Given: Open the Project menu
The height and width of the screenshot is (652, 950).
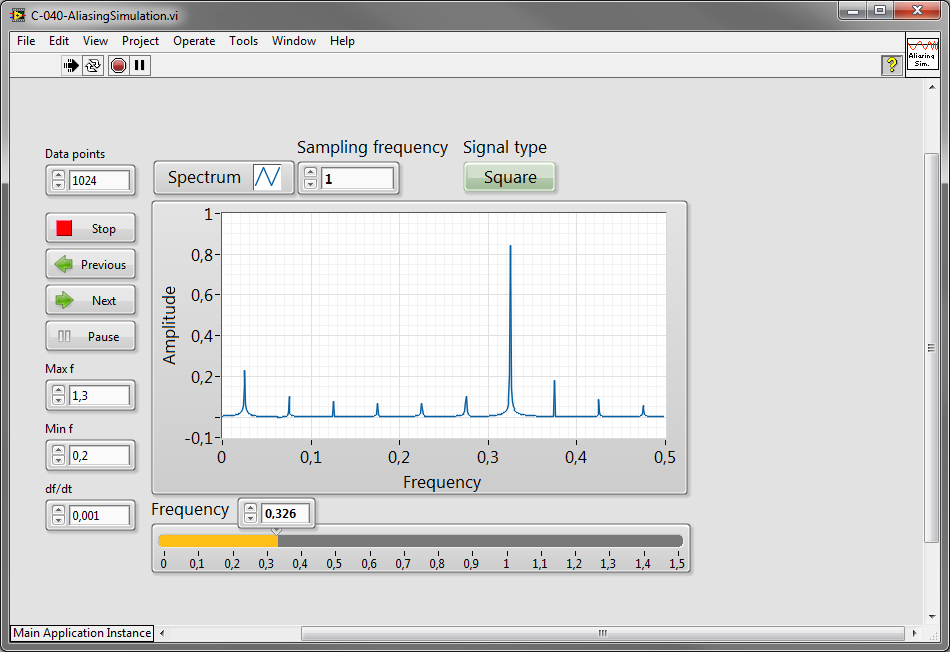Looking at the screenshot, I should (140, 41).
